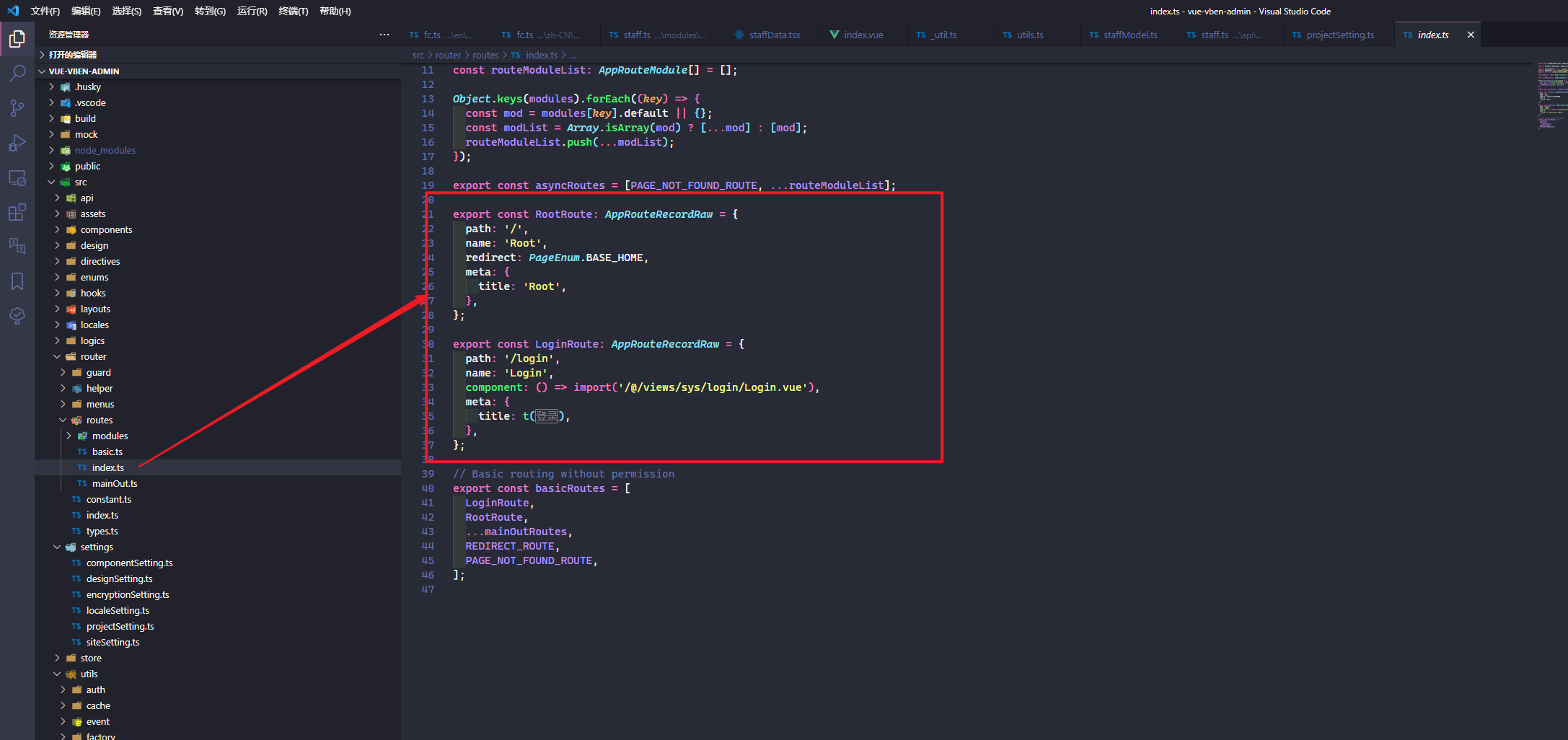Collapse the utils folder
This screenshot has width=1568, height=740.
point(57,674)
